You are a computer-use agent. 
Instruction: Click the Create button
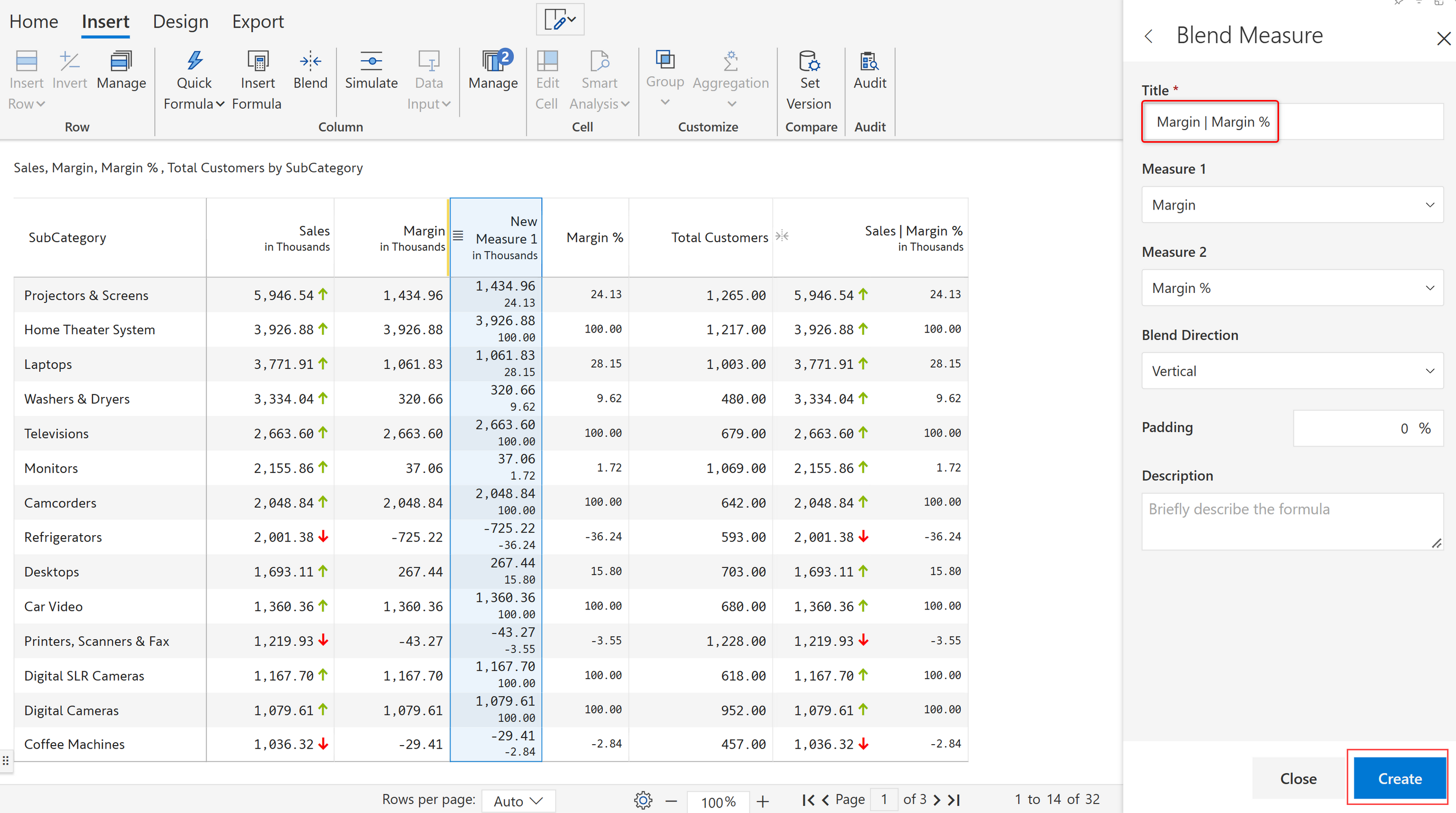(1399, 778)
